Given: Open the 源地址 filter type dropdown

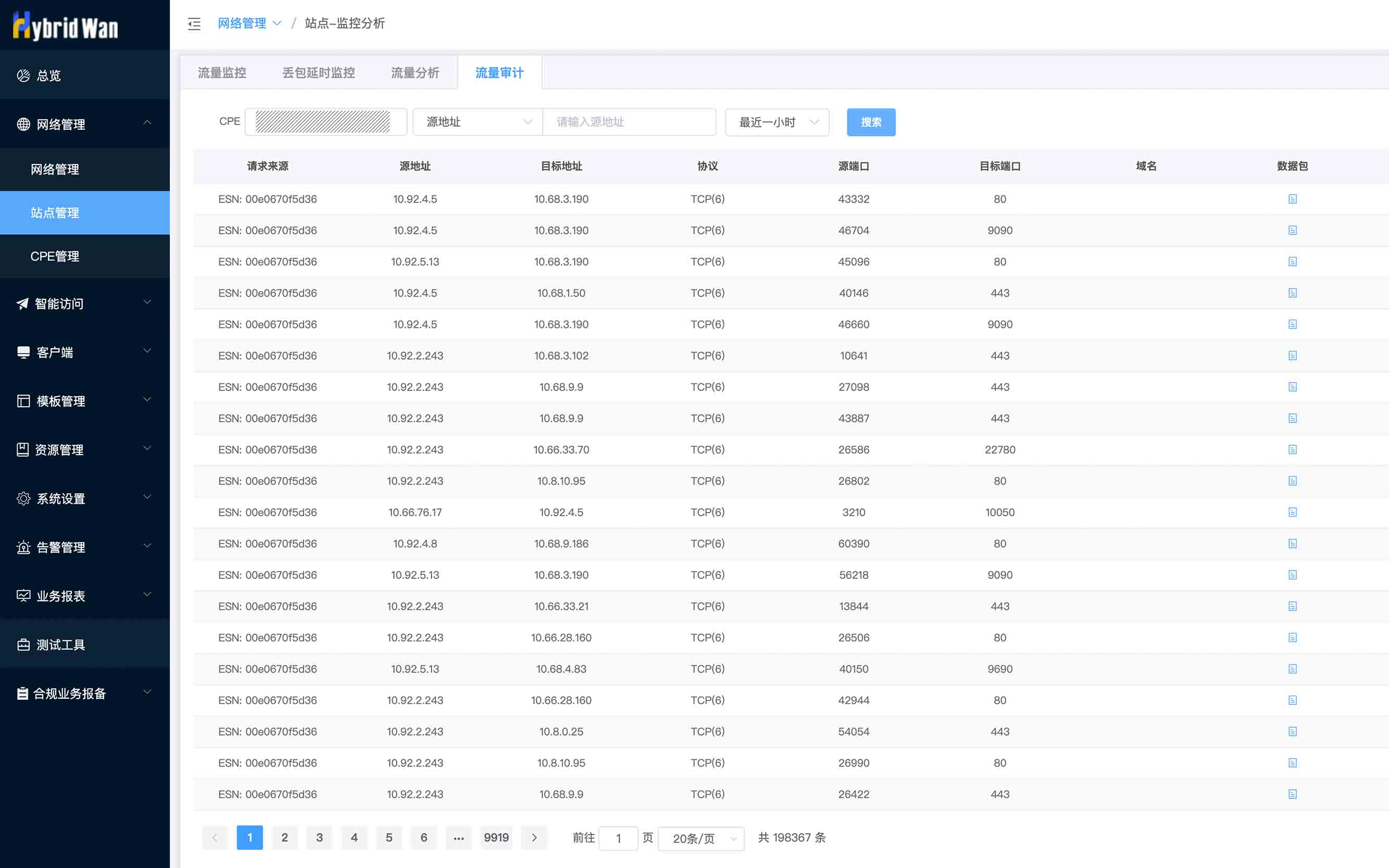Looking at the screenshot, I should click(478, 122).
